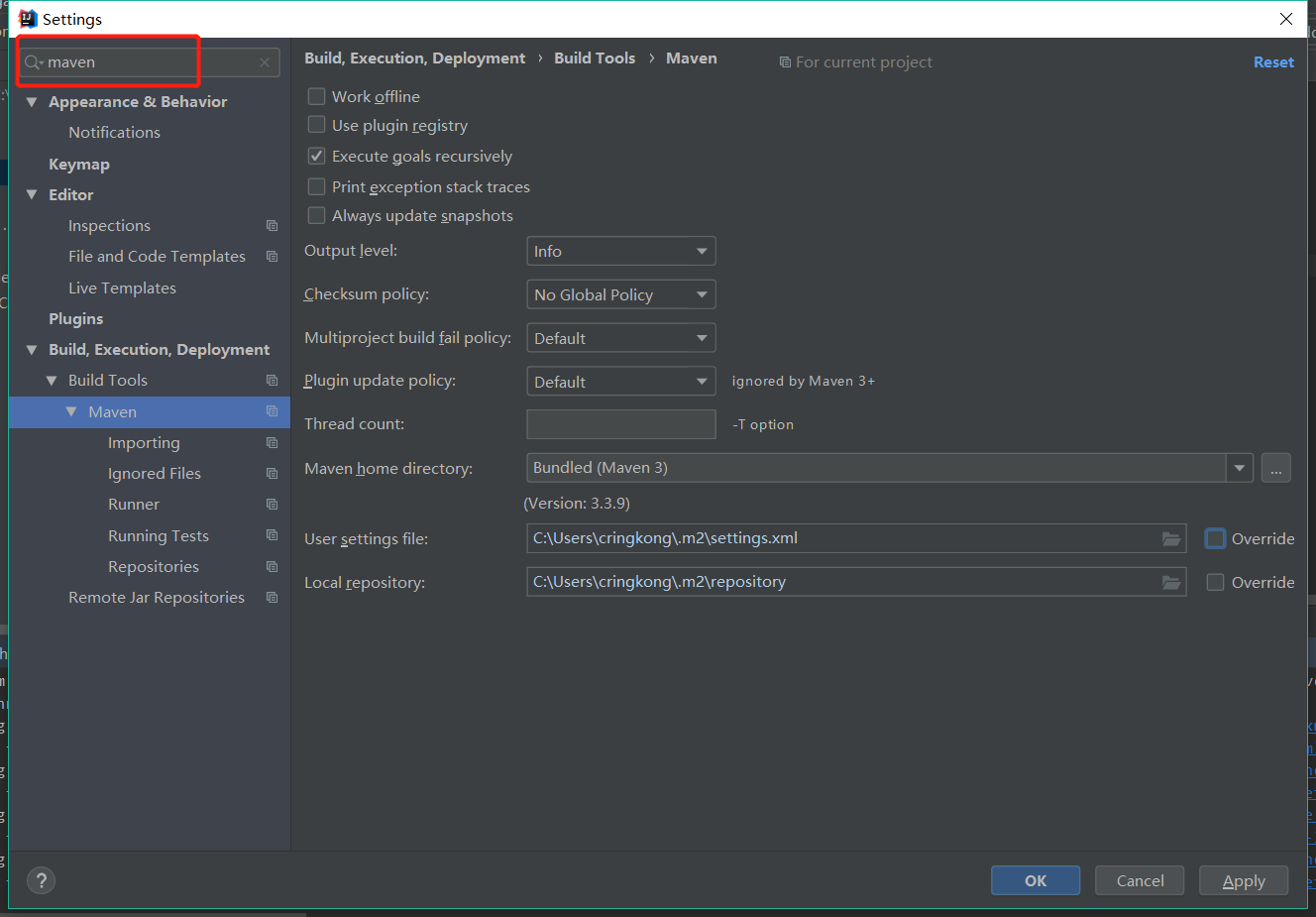Screen dimensions: 1316x917
Task: Click the project-level icon beside Inspections
Action: [x=272, y=226]
